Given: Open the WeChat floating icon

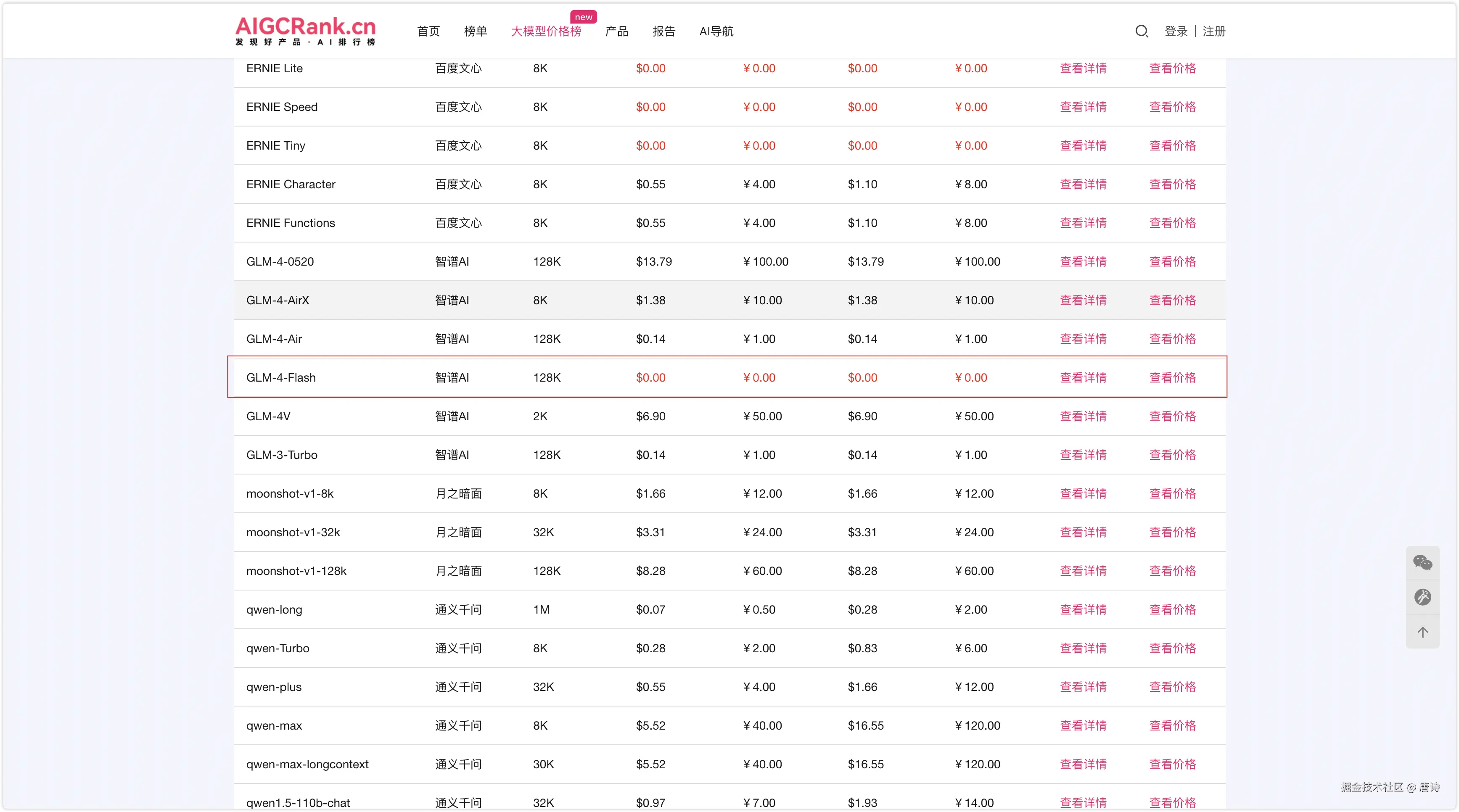Looking at the screenshot, I should pos(1422,562).
